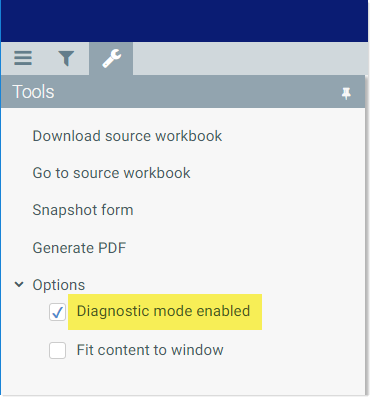Switch to the filter funnel tab
This screenshot has height=399, width=372.
pyautogui.click(x=66, y=58)
